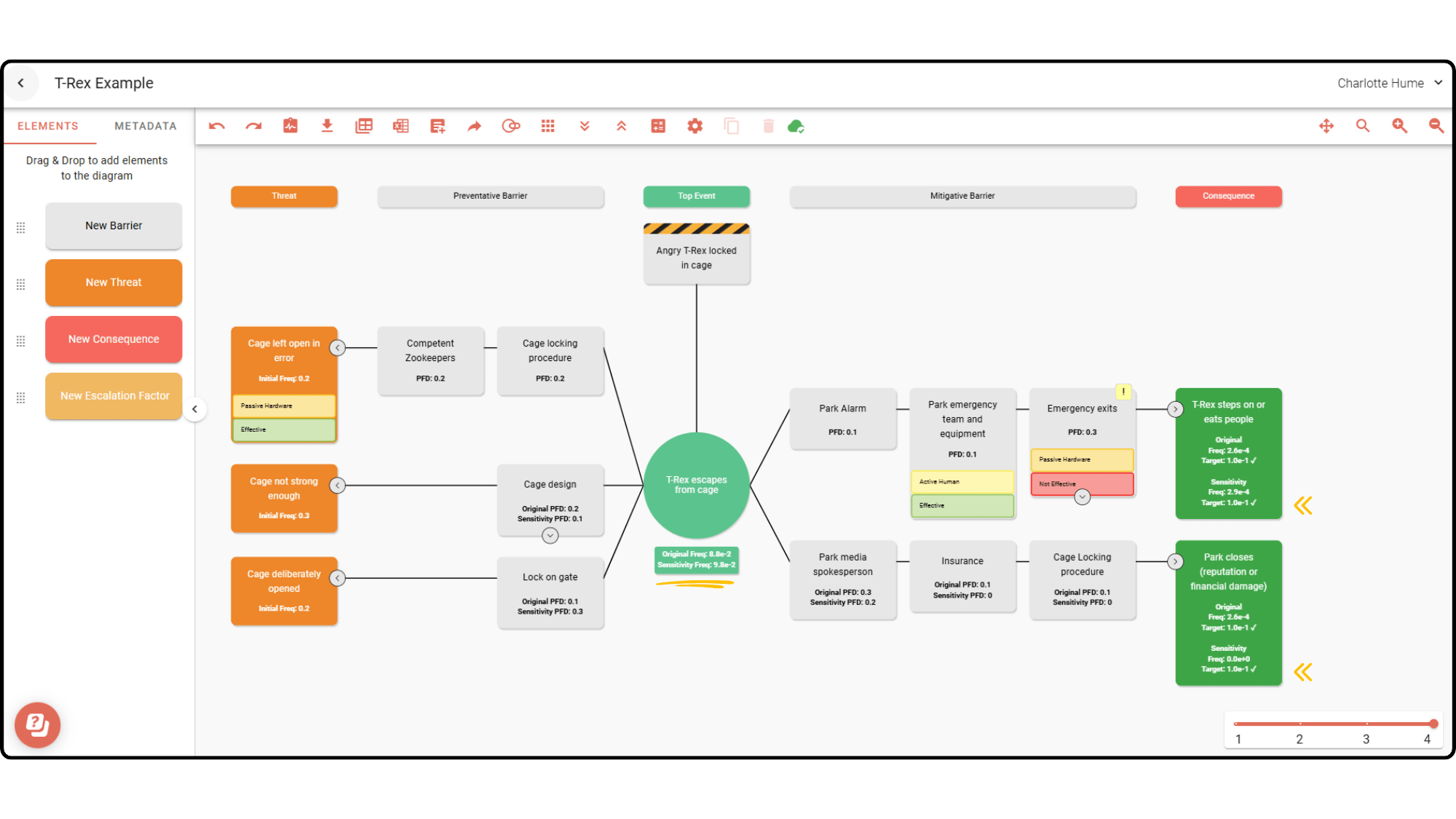Screen dimensions: 1456x819
Task: Open the settings gear in the toolbar
Action: [695, 126]
